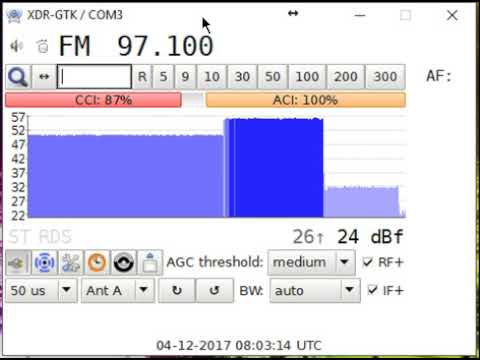Toggle the connect plug icon
Screen dimensions: 480x360
click(x=18, y=263)
